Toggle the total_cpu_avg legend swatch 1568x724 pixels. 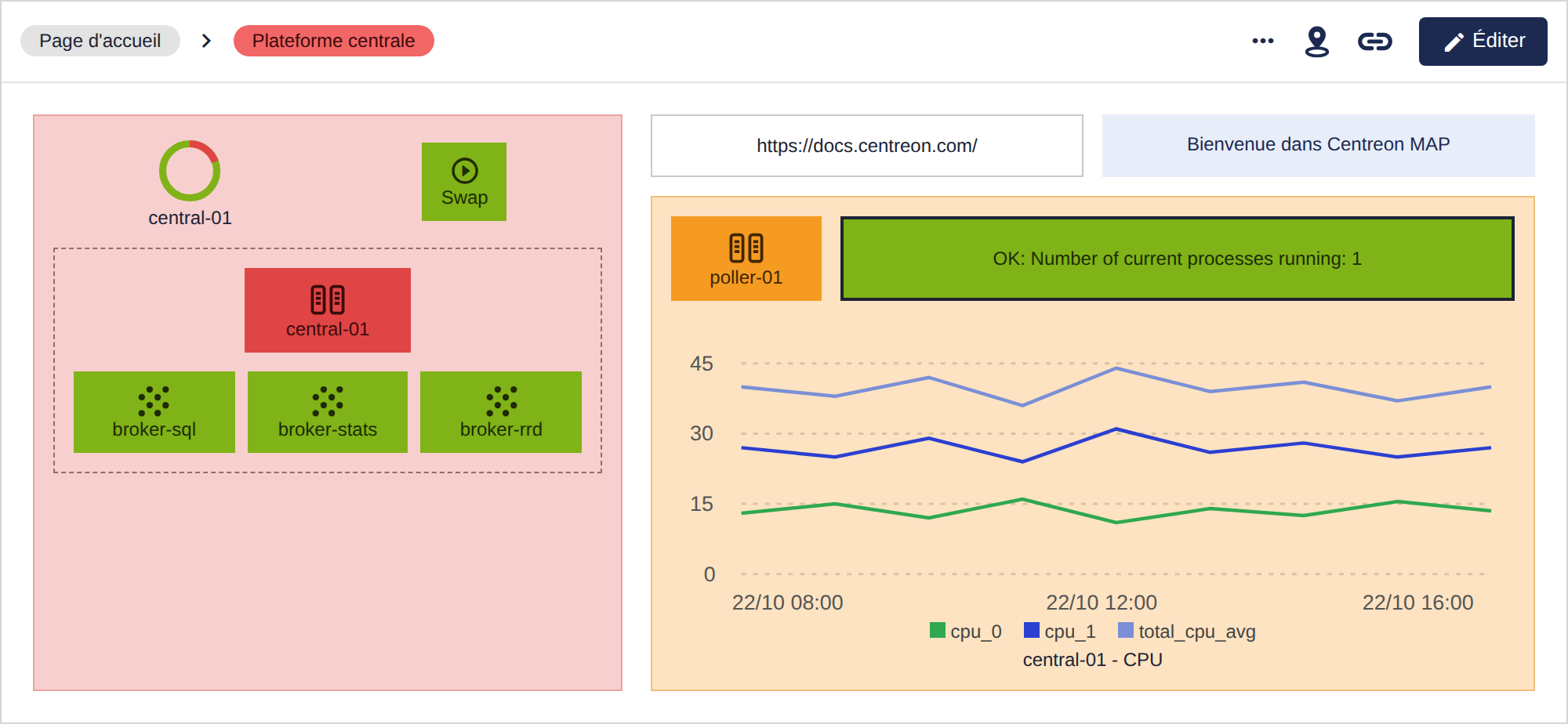(1126, 630)
